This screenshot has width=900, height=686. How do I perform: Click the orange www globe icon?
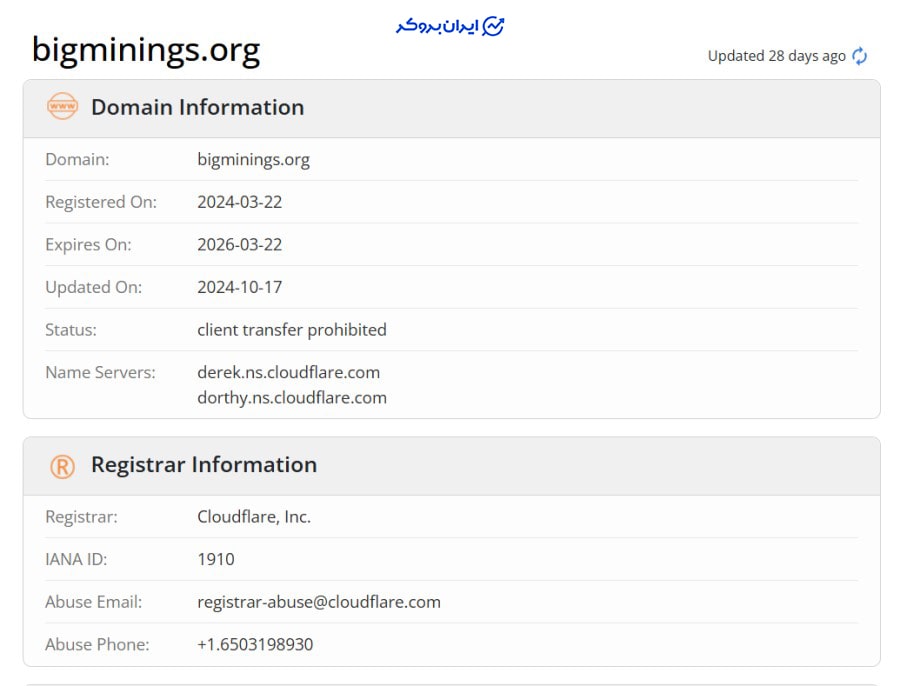pos(62,106)
